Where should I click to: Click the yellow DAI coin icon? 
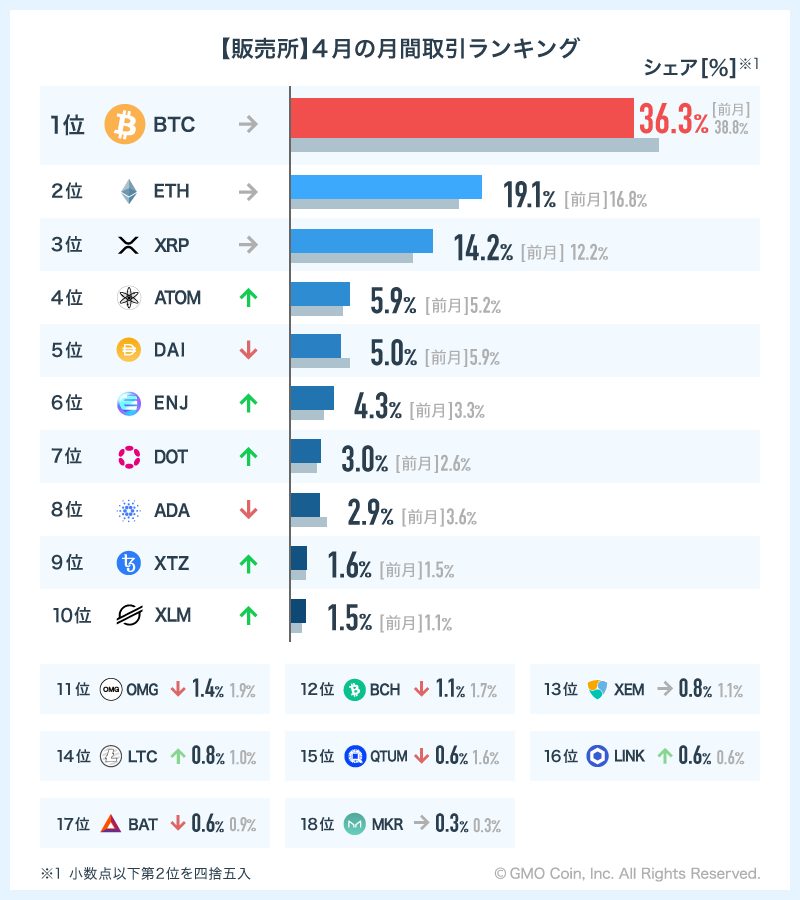point(129,350)
